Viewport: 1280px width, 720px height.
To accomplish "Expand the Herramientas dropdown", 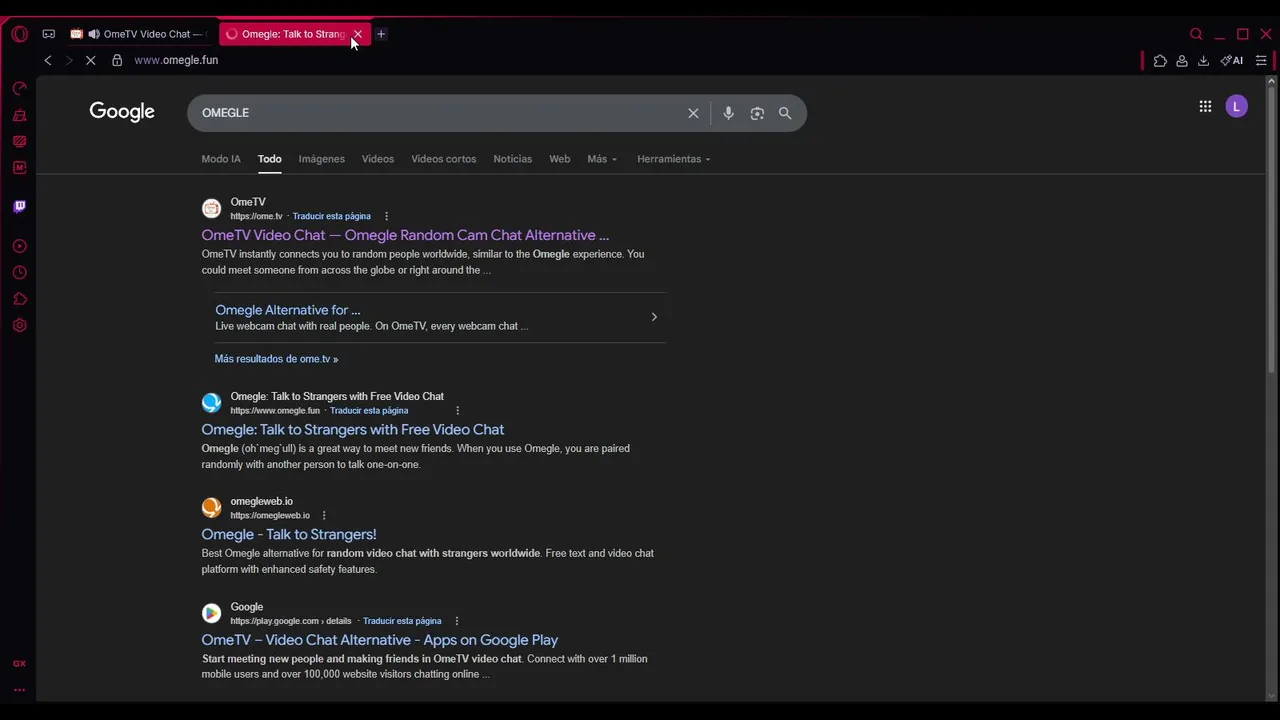I will [674, 159].
